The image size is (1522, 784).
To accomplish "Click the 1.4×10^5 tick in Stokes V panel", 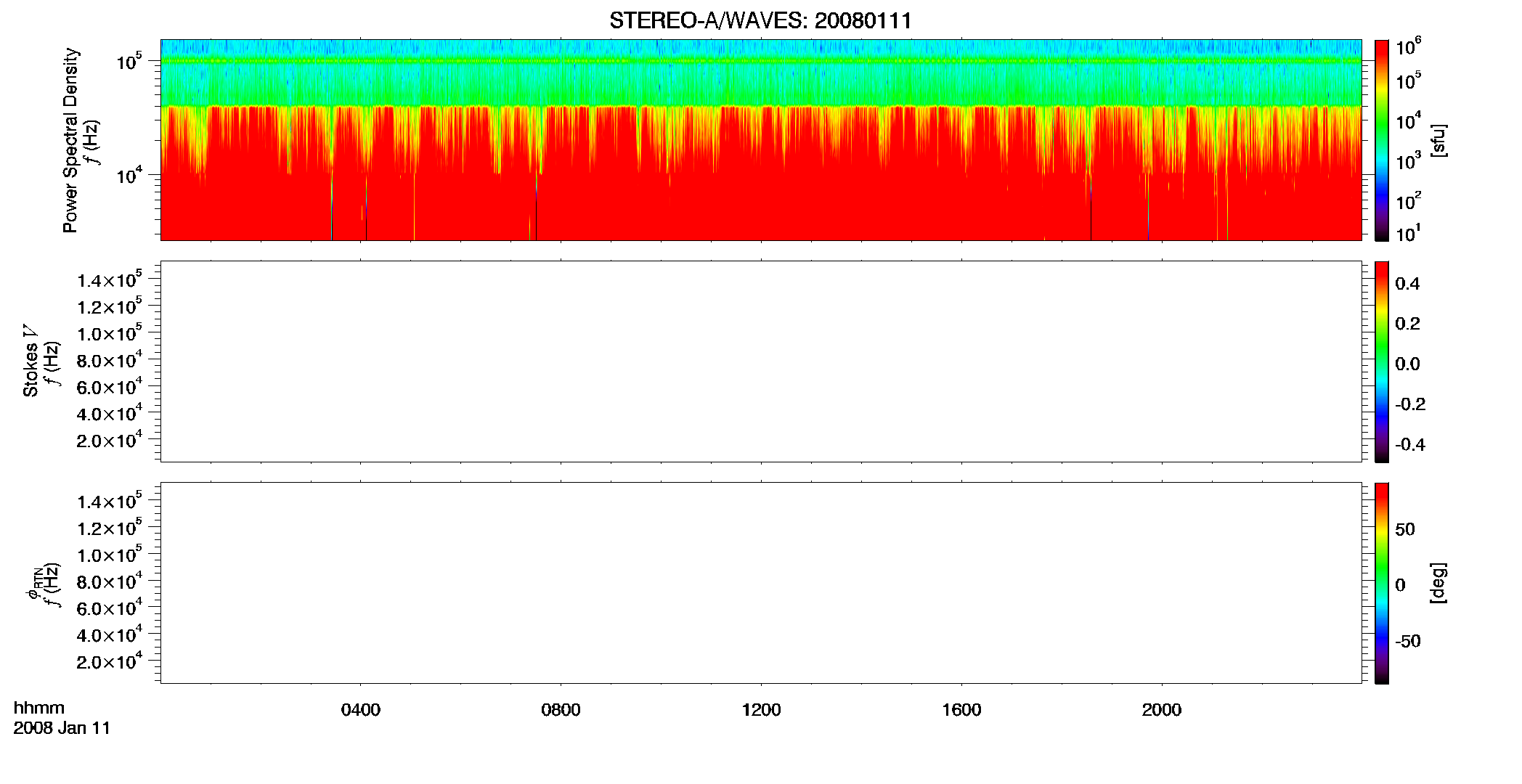I will coord(110,279).
